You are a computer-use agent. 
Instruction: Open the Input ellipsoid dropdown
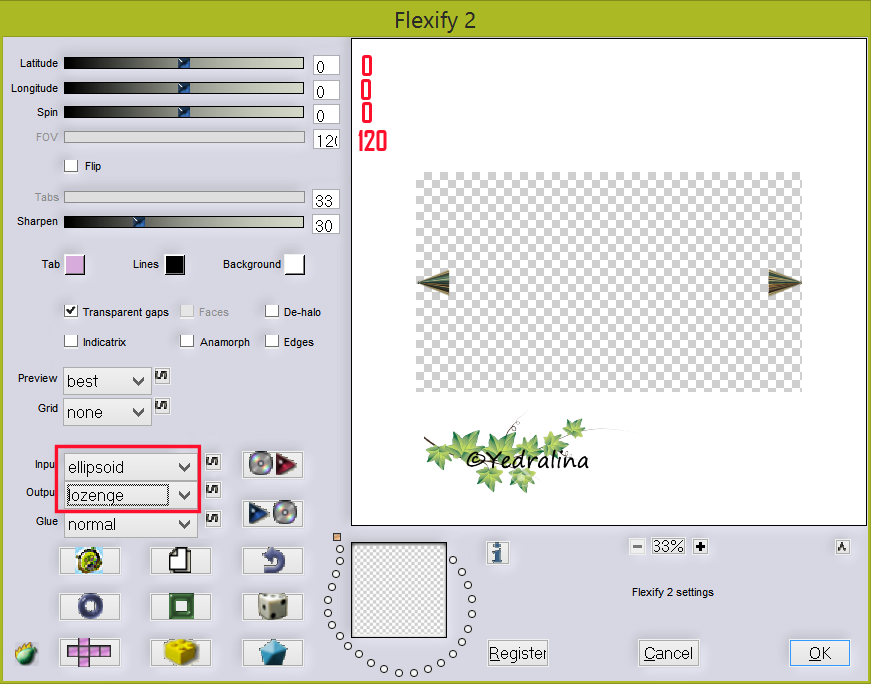point(131,467)
